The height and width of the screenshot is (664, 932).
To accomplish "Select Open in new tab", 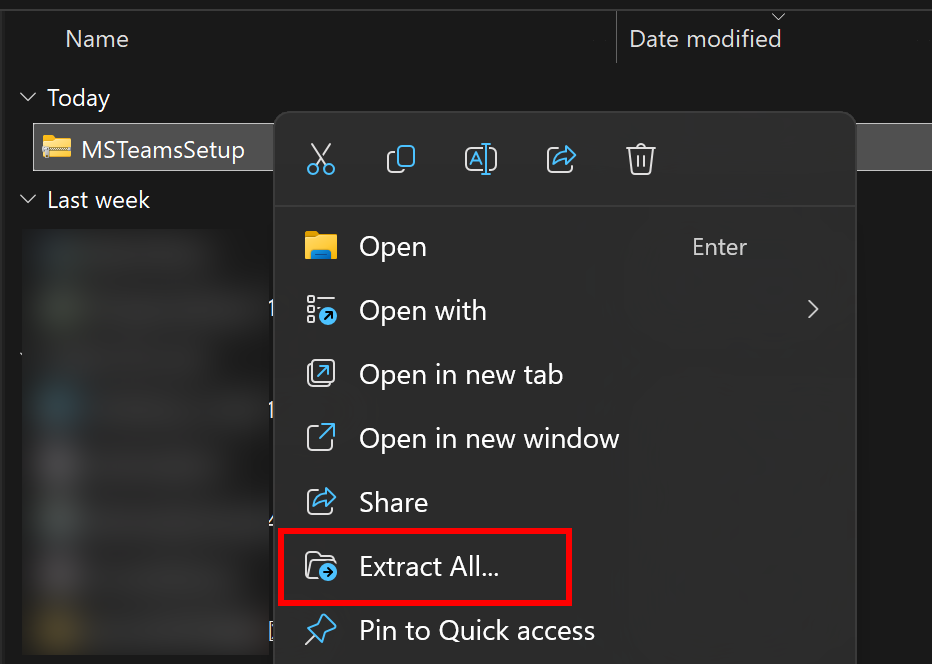I will (x=461, y=375).
